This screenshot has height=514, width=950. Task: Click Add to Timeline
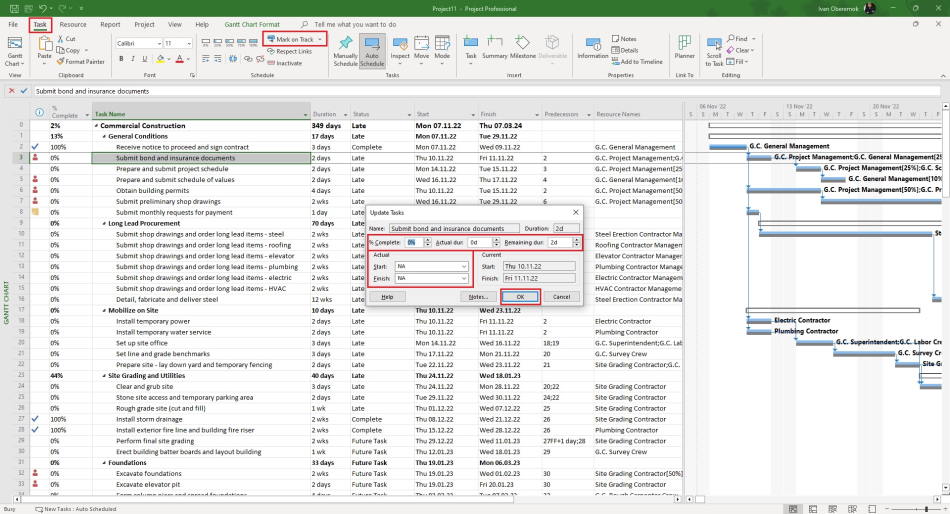pos(637,61)
